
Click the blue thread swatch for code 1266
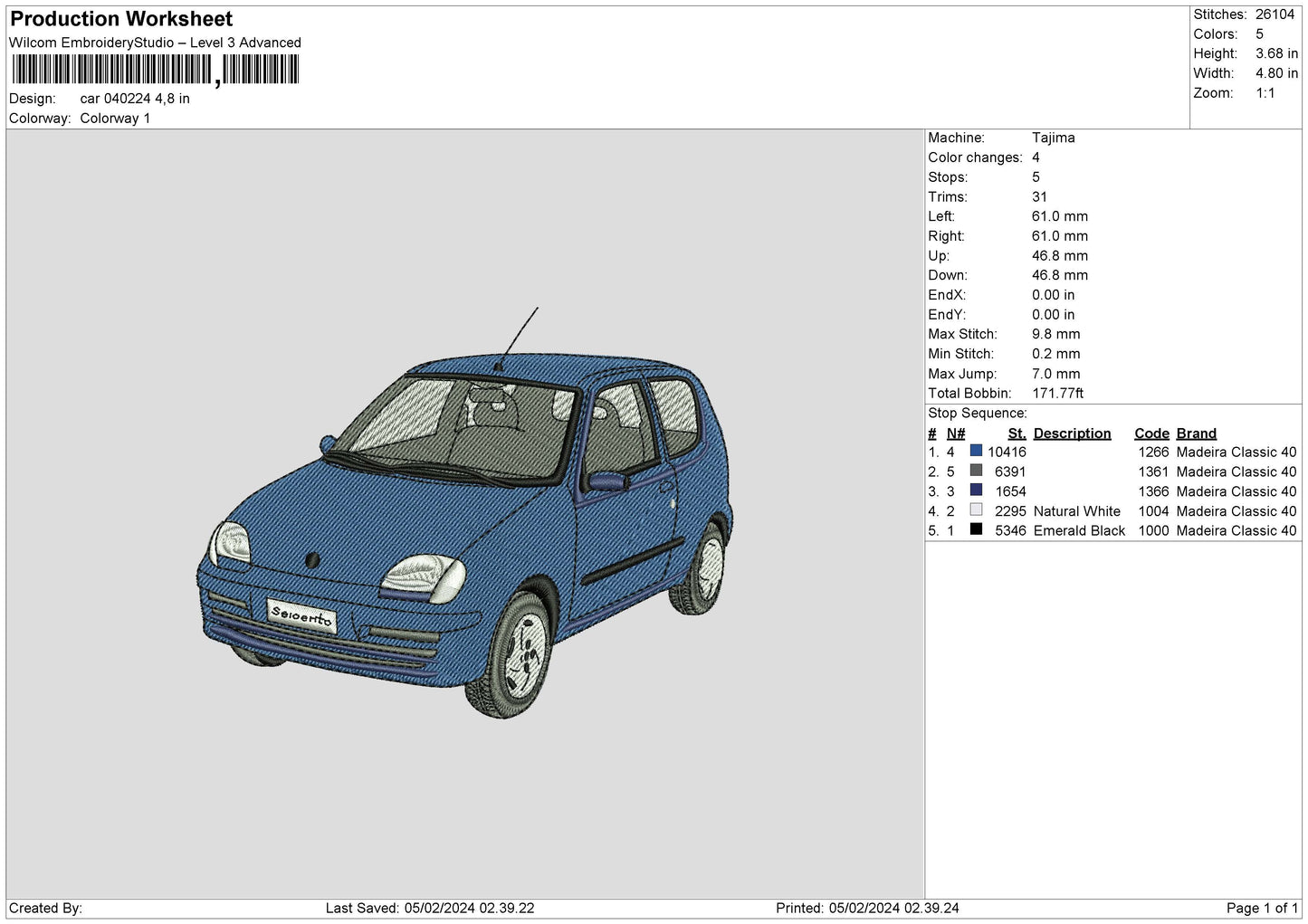point(976,451)
